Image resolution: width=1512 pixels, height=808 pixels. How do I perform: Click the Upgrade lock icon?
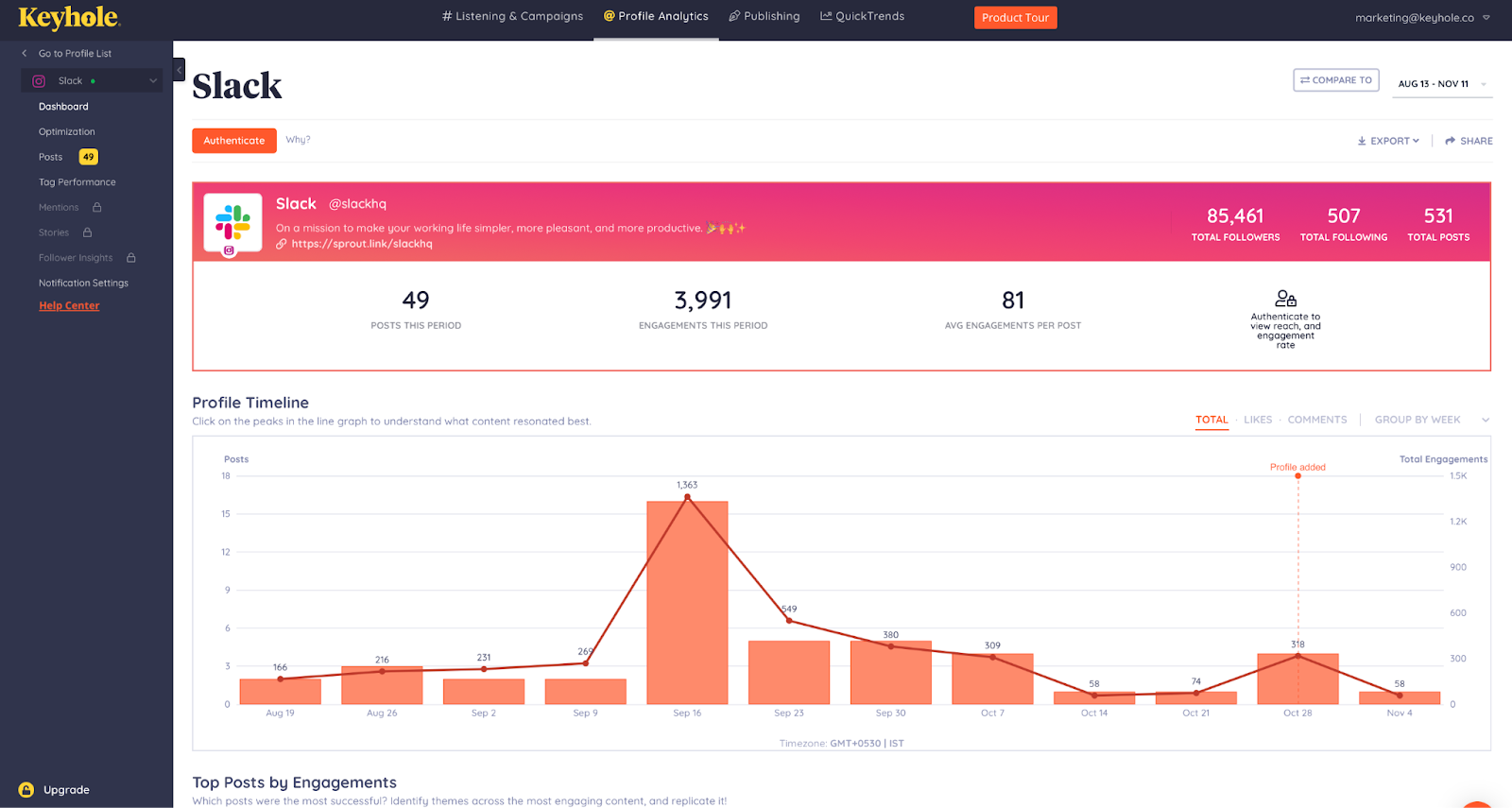26,790
